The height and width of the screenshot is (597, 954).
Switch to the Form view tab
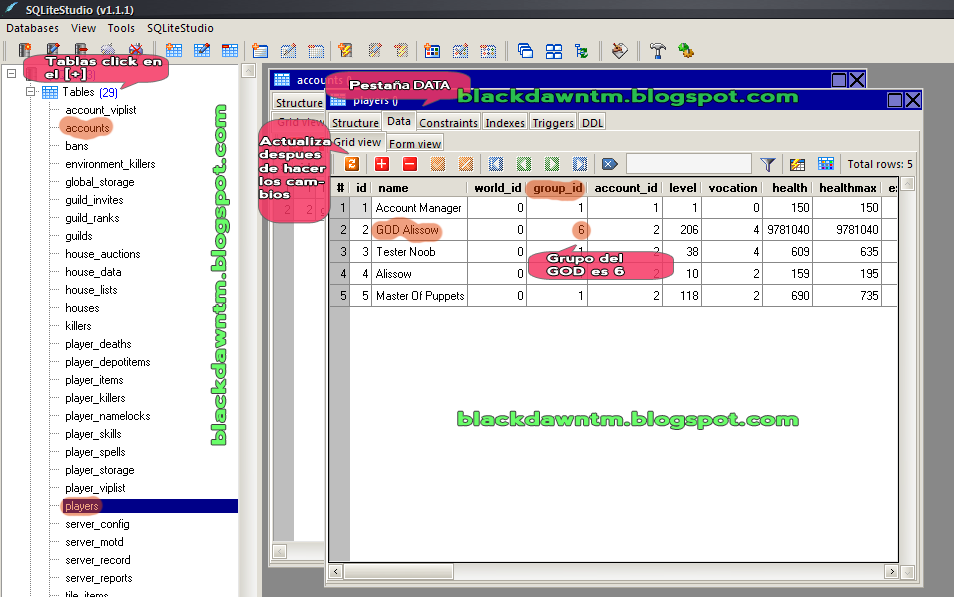pos(415,144)
